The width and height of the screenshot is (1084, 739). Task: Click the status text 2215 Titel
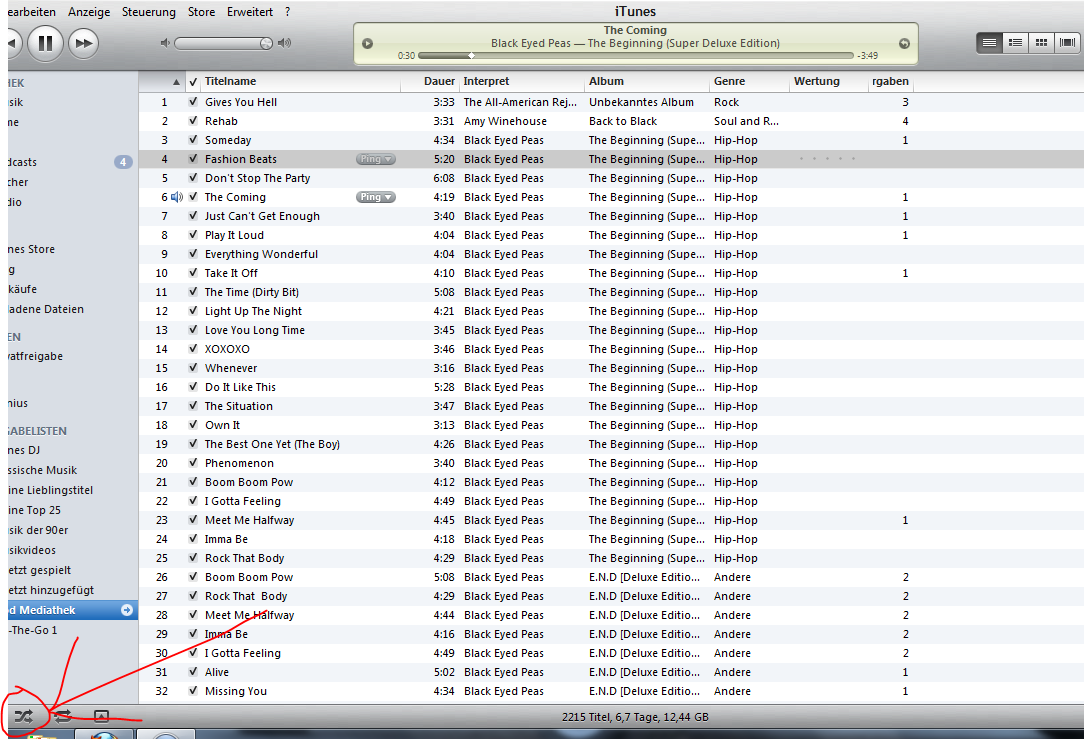pos(588,717)
